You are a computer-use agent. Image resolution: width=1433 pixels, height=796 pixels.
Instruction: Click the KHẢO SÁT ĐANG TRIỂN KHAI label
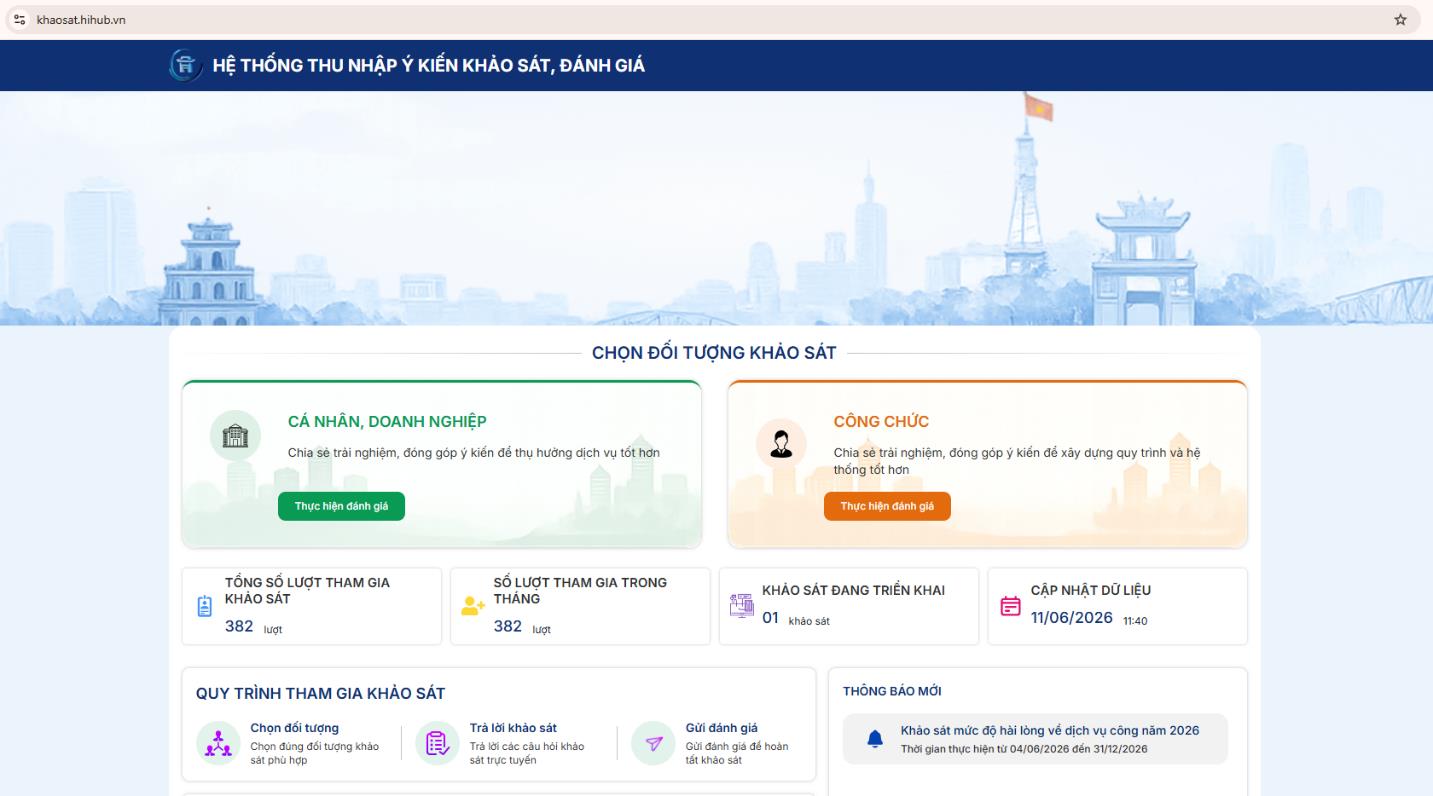tap(853, 590)
